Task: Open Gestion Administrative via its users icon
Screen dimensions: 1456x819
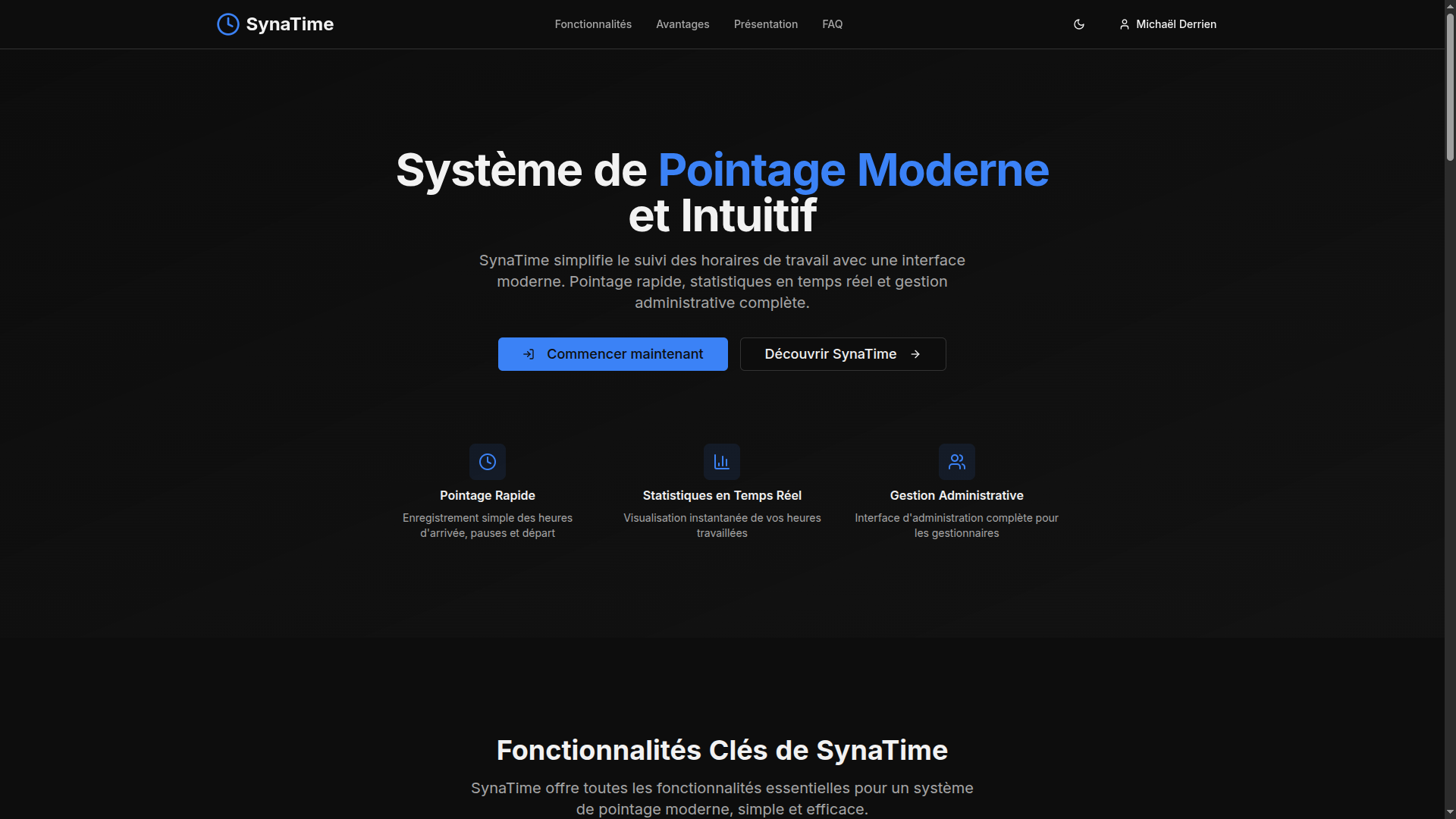Action: click(x=956, y=462)
